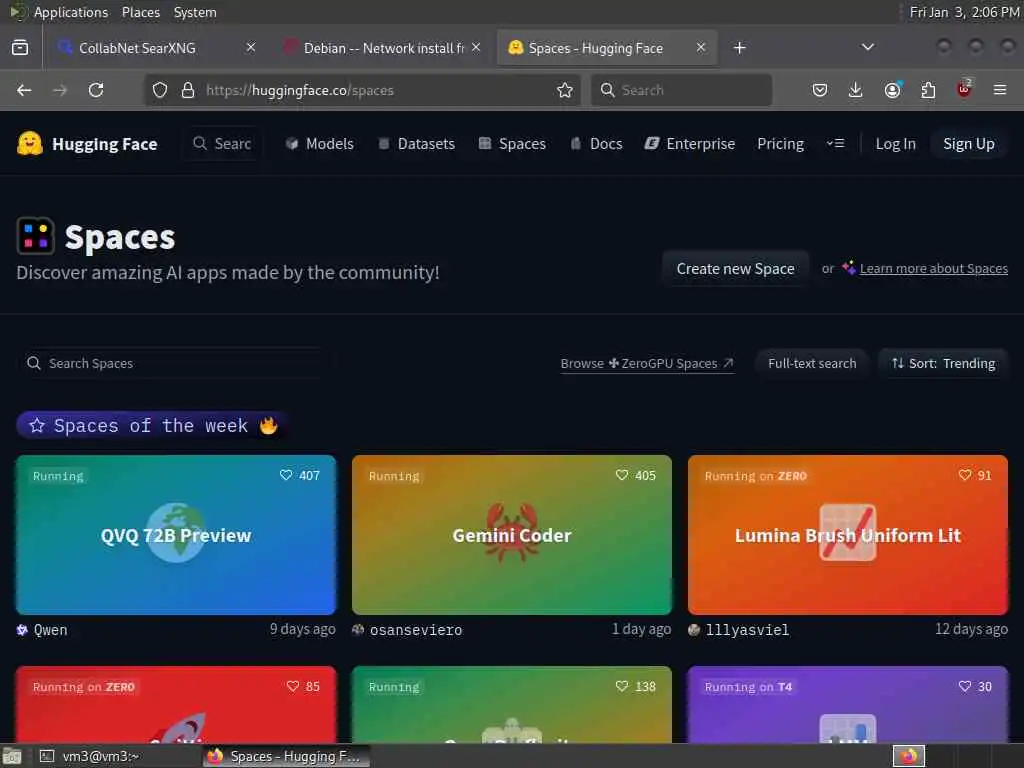Like Gemini Coder via its heart icon
The image size is (1024, 768).
[x=622, y=475]
